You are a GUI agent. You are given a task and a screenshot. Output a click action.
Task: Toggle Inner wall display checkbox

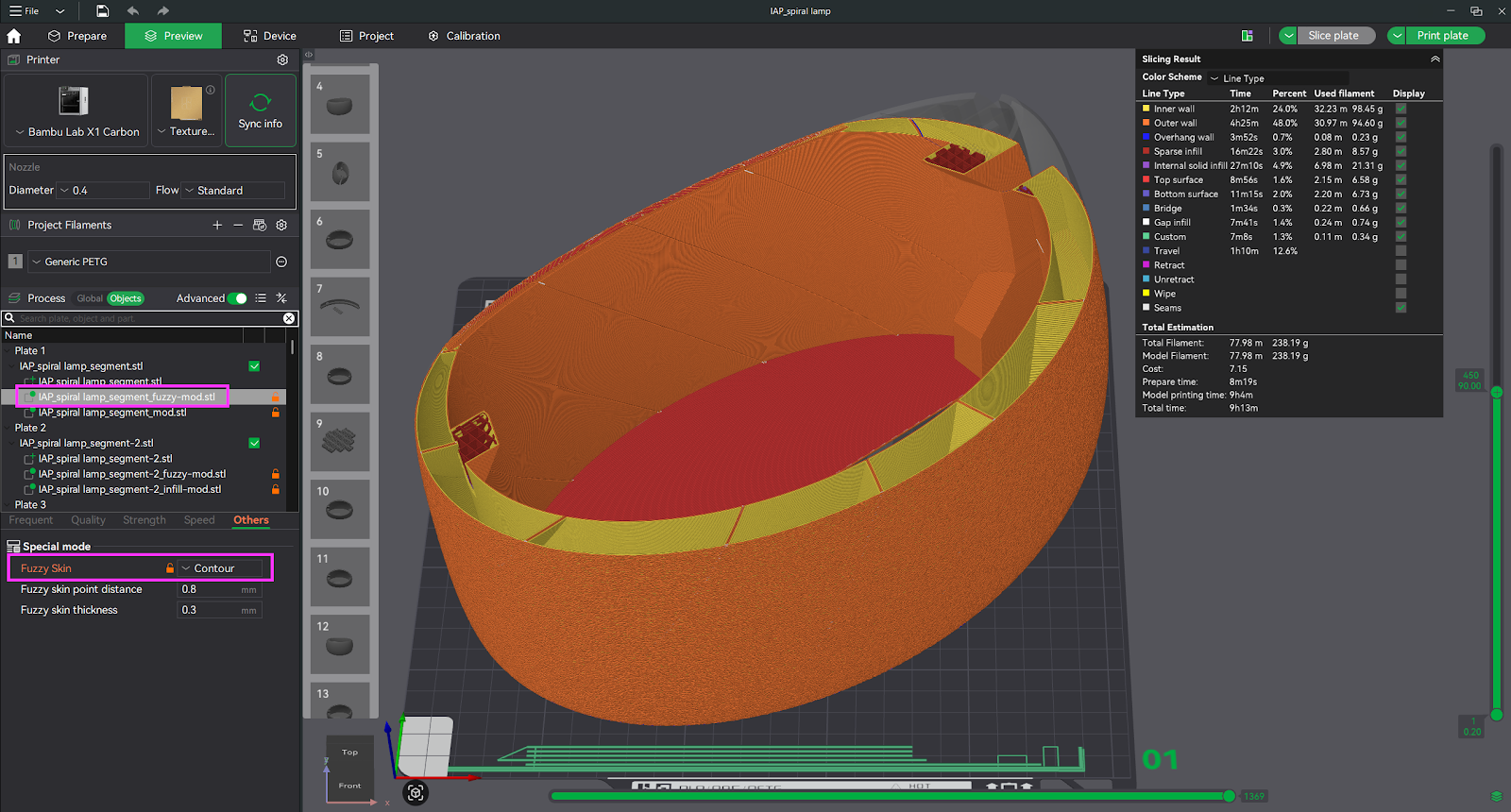tap(1401, 109)
